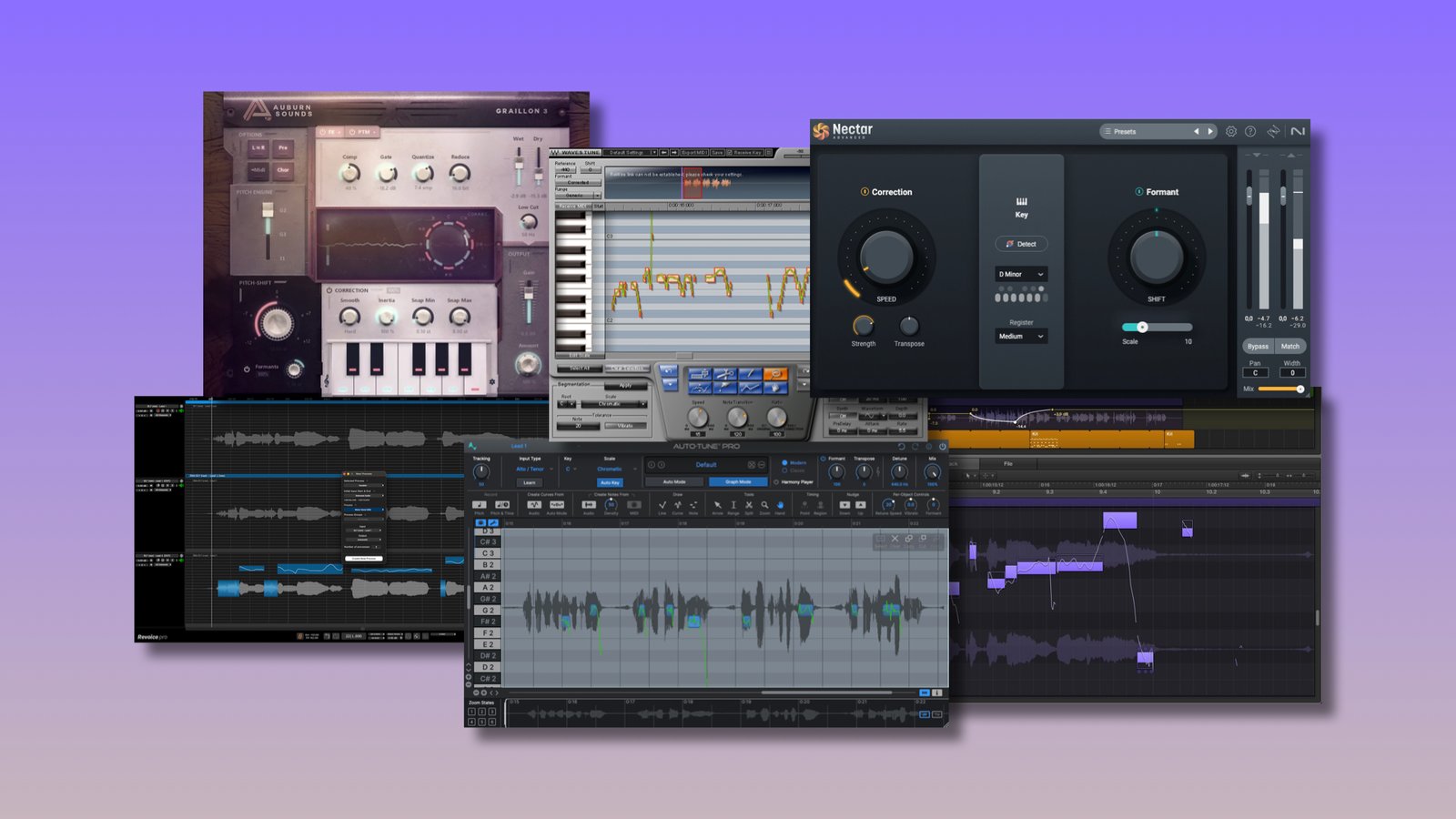The height and width of the screenshot is (819, 1456).
Task: Click Auto Key button in Auto-Tune
Action: (610, 482)
